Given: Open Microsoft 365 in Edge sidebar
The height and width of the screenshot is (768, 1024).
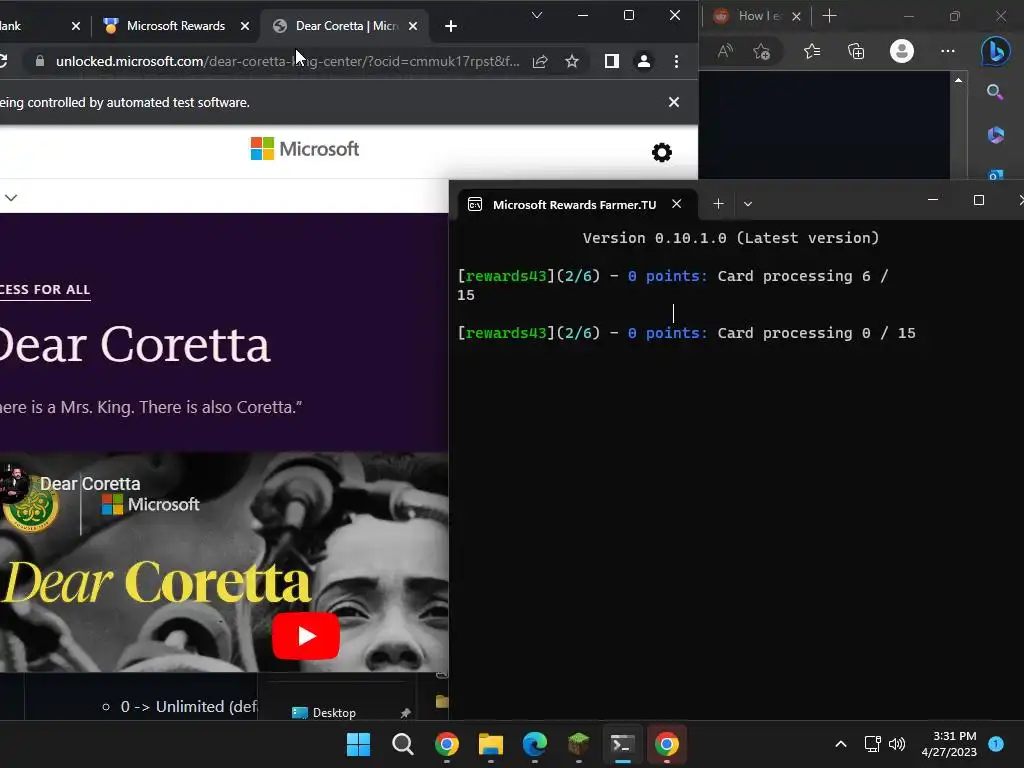Looking at the screenshot, I should click(x=995, y=135).
